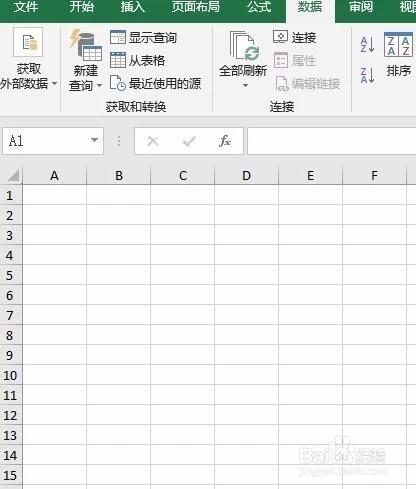Viewport: 416px width, 489px height.
Task: Click the 最近使用的源 label
Action: [165, 83]
